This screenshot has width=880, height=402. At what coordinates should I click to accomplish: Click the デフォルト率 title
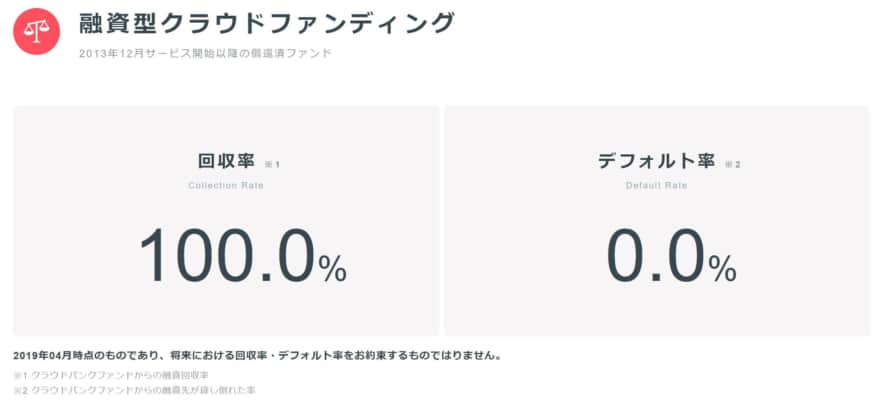pos(656,162)
